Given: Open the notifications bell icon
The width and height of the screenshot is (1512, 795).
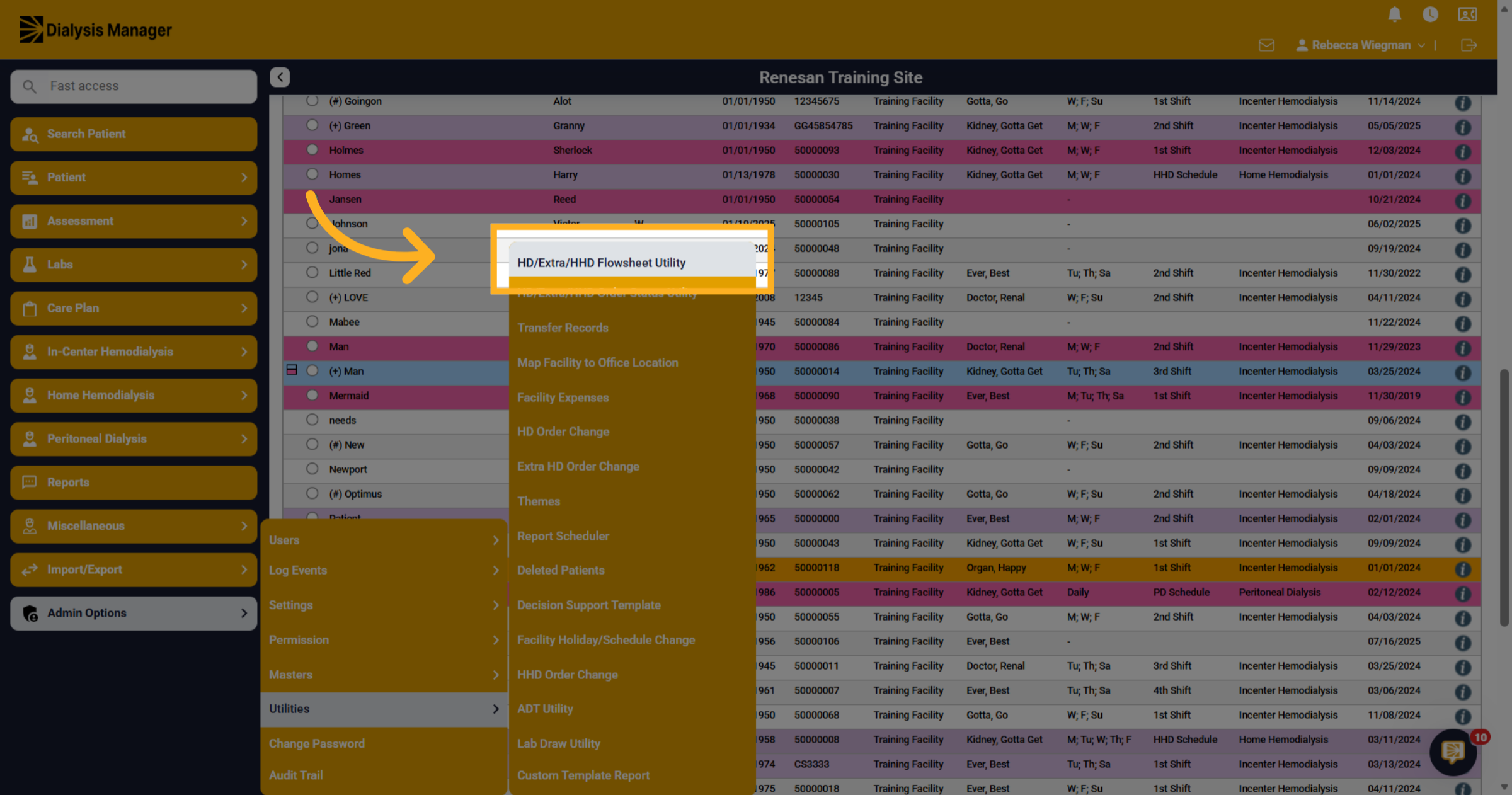Looking at the screenshot, I should pos(1395,14).
